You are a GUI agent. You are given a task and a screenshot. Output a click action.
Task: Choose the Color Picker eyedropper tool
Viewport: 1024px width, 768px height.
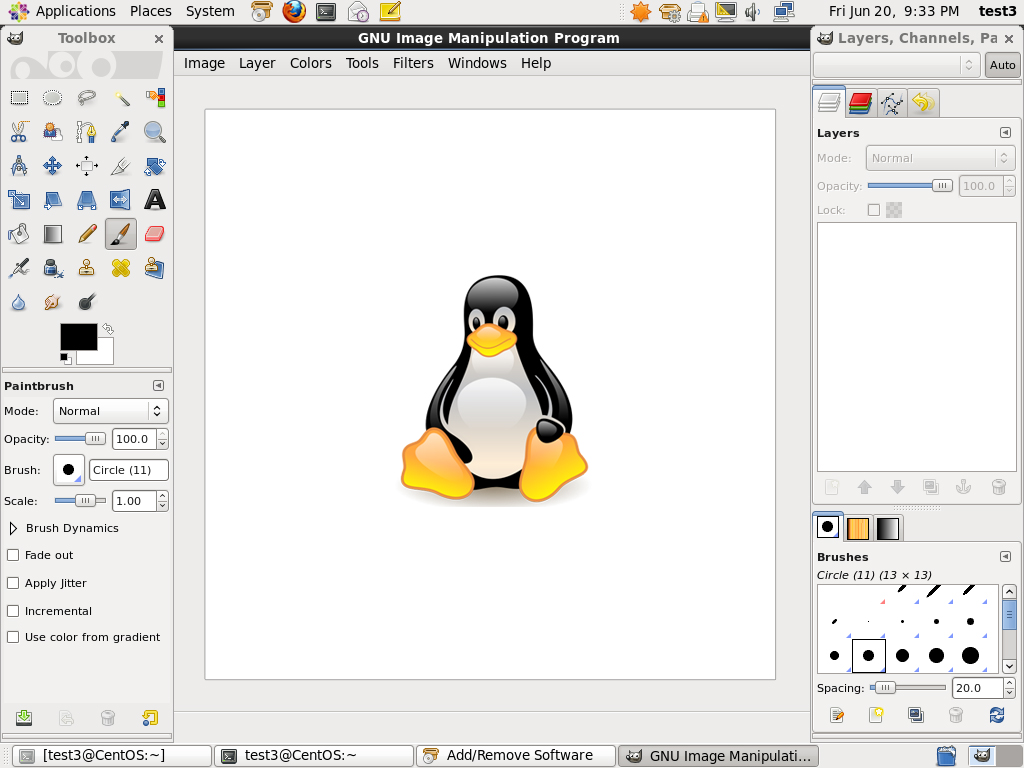coord(120,132)
